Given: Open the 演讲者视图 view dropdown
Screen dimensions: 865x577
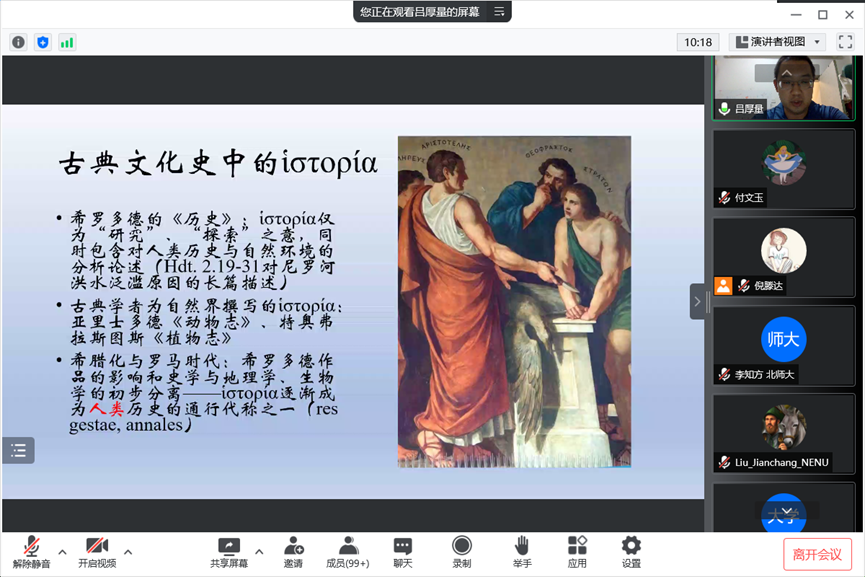Looking at the screenshot, I should coord(777,42).
